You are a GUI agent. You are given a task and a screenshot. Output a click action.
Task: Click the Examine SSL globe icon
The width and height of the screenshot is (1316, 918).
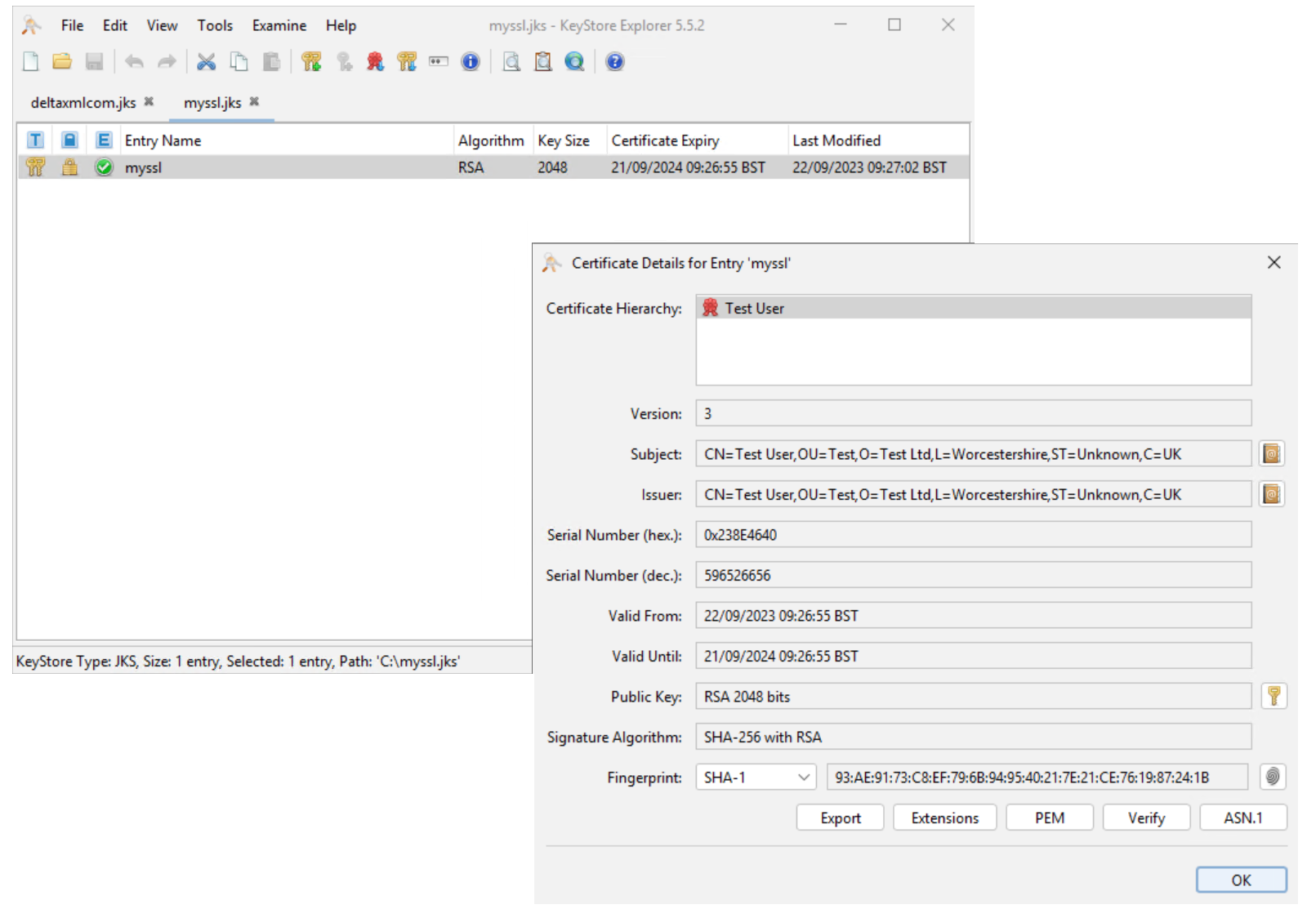point(574,61)
